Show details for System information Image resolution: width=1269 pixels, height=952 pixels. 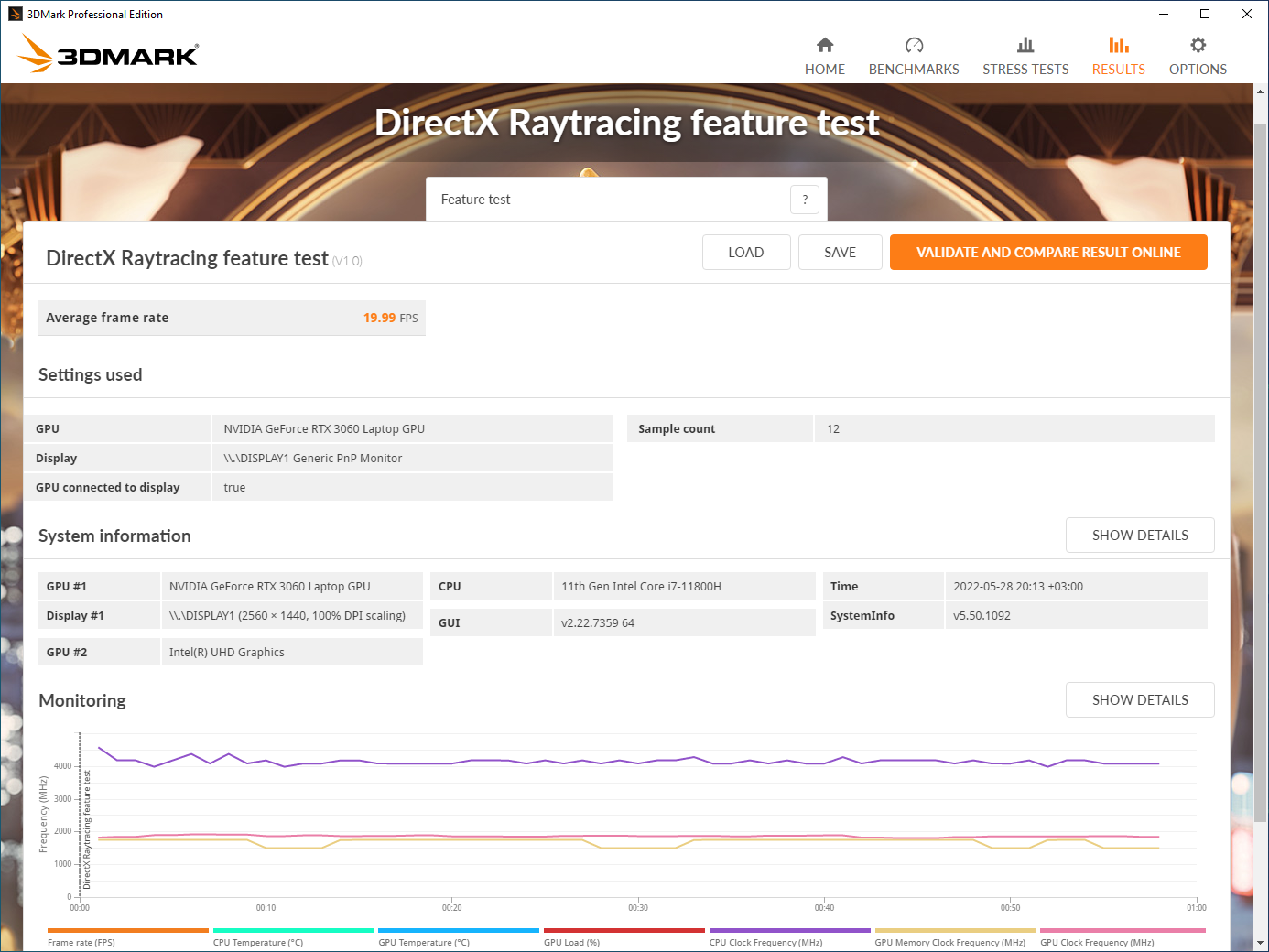pos(1140,535)
